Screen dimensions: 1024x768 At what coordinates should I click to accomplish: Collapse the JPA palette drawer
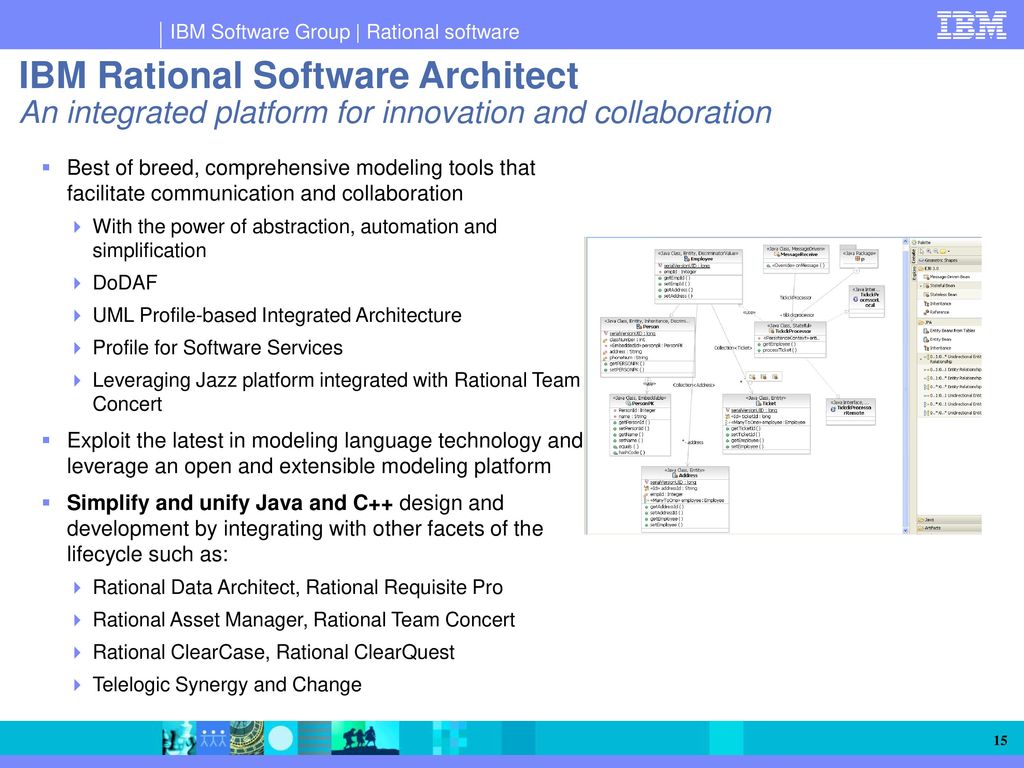(x=949, y=323)
